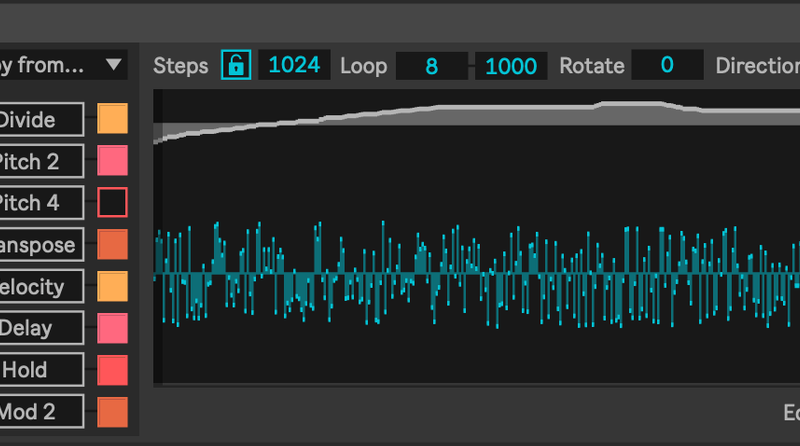Click the Steps value field showing 1024
Screen dimensions: 800x446
coord(294,66)
